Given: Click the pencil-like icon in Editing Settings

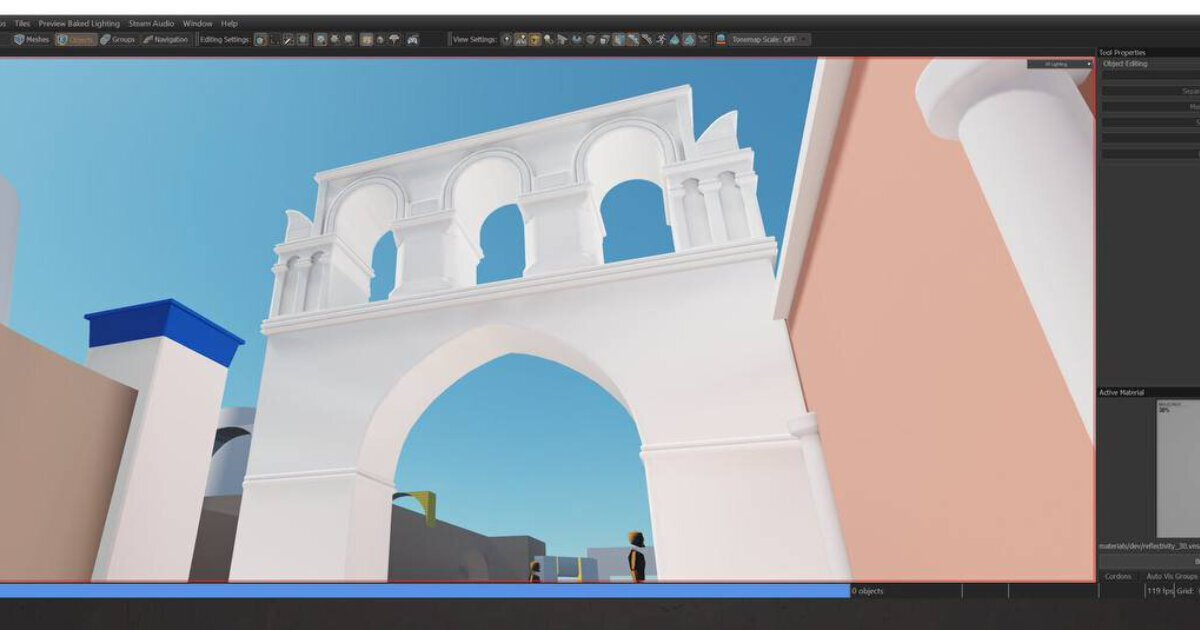Looking at the screenshot, I should pyautogui.click(x=288, y=40).
